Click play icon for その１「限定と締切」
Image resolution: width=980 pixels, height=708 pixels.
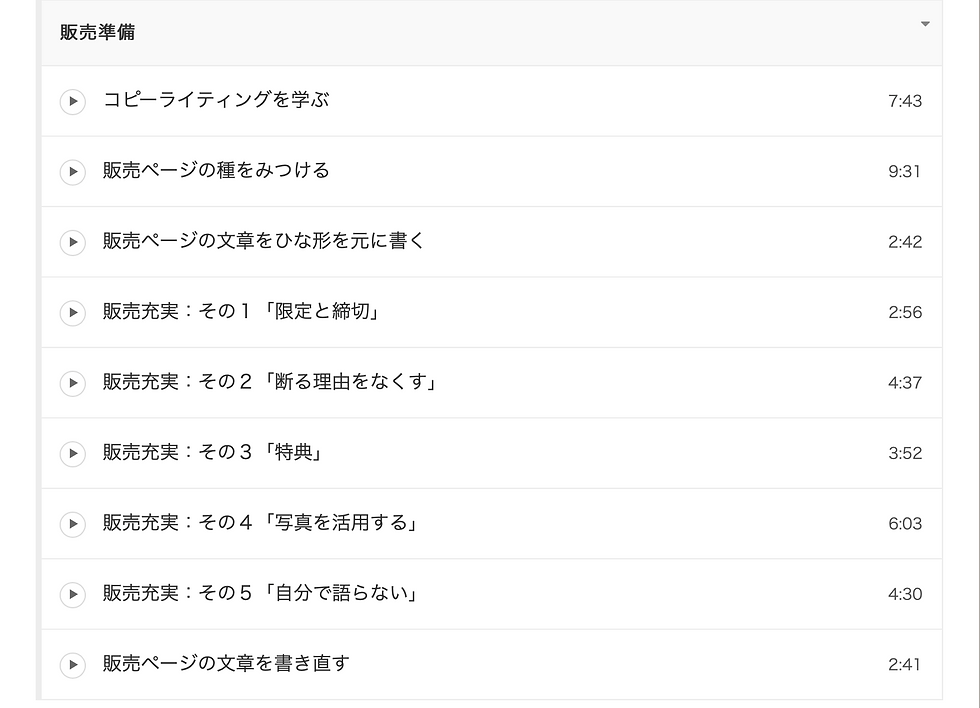(x=72, y=313)
